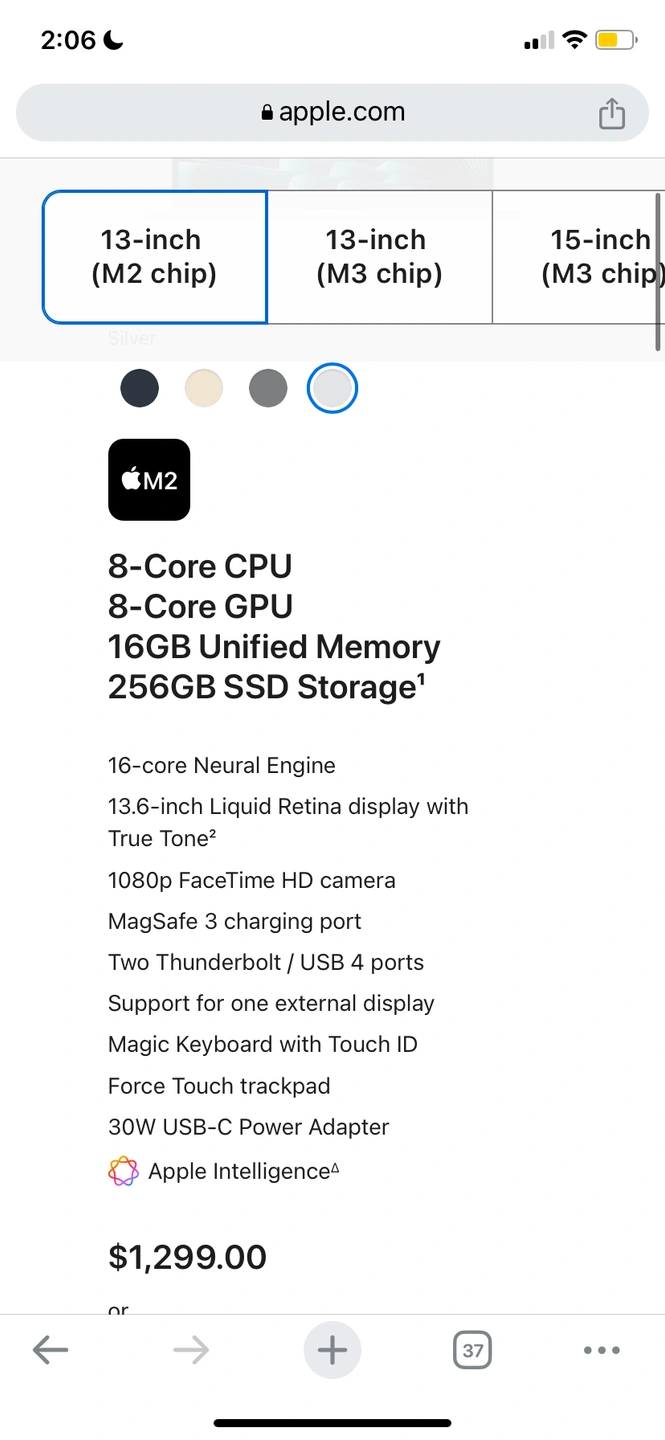This screenshot has width=665, height=1440.
Task: Choose the Midnight dark color swatch
Action: 140,388
